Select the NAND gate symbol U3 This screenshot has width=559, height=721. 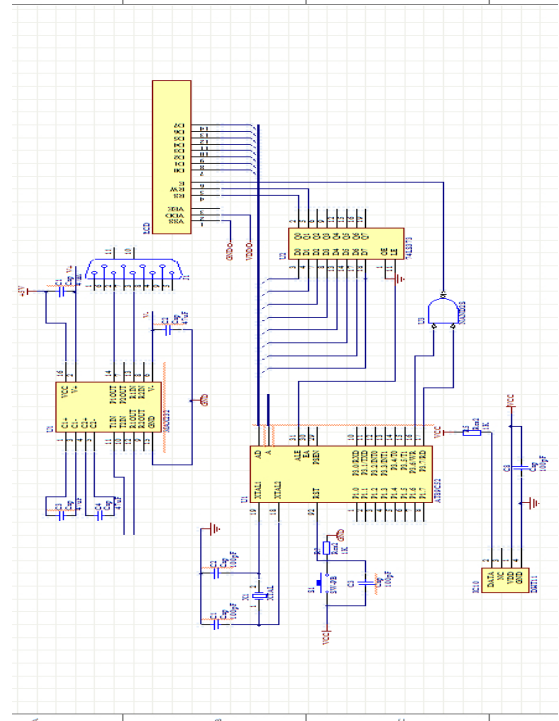click(x=442, y=311)
